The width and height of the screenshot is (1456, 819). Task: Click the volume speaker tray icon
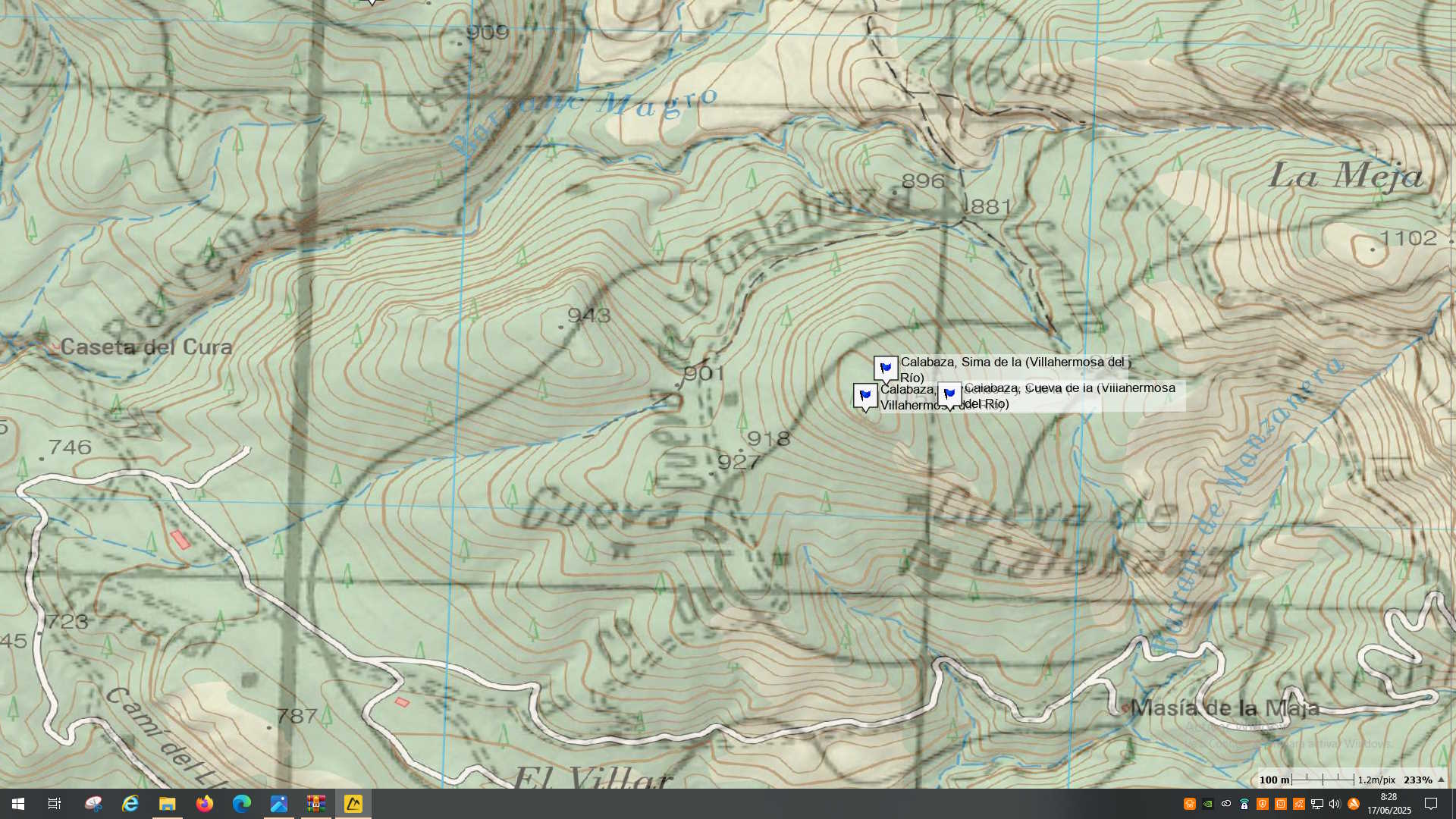point(1335,804)
